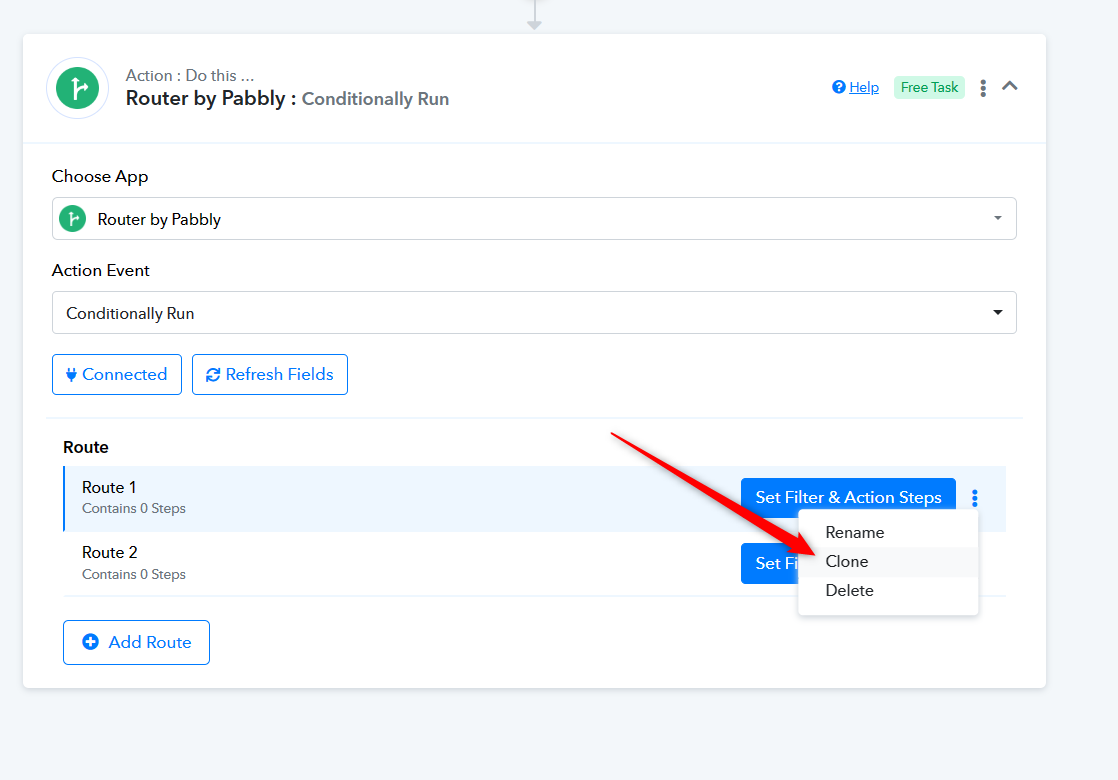Open Route 1 three-dot menu
Image resolution: width=1118 pixels, height=780 pixels.
pyautogui.click(x=975, y=498)
